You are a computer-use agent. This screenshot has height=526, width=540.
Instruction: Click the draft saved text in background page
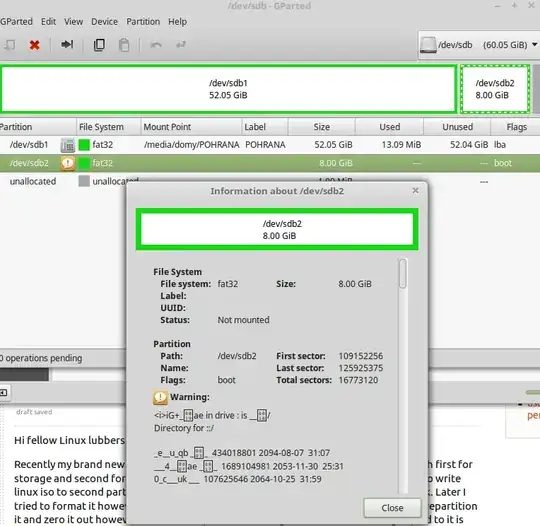click(x=34, y=412)
